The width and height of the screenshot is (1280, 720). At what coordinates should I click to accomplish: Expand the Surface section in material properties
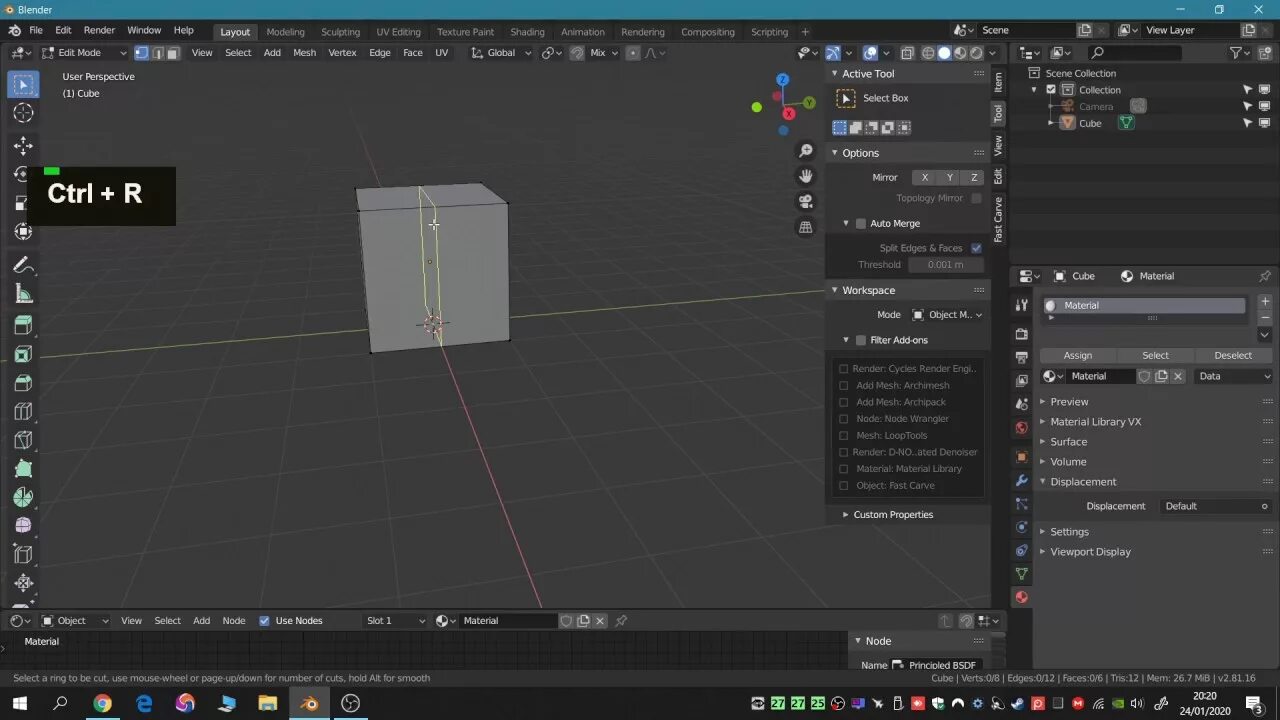(1068, 441)
